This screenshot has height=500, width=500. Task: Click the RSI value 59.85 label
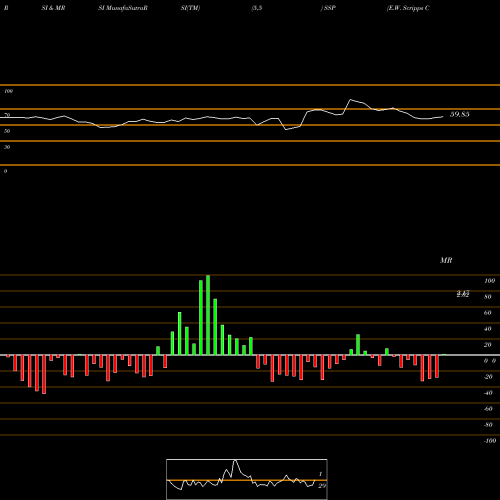tap(459, 114)
